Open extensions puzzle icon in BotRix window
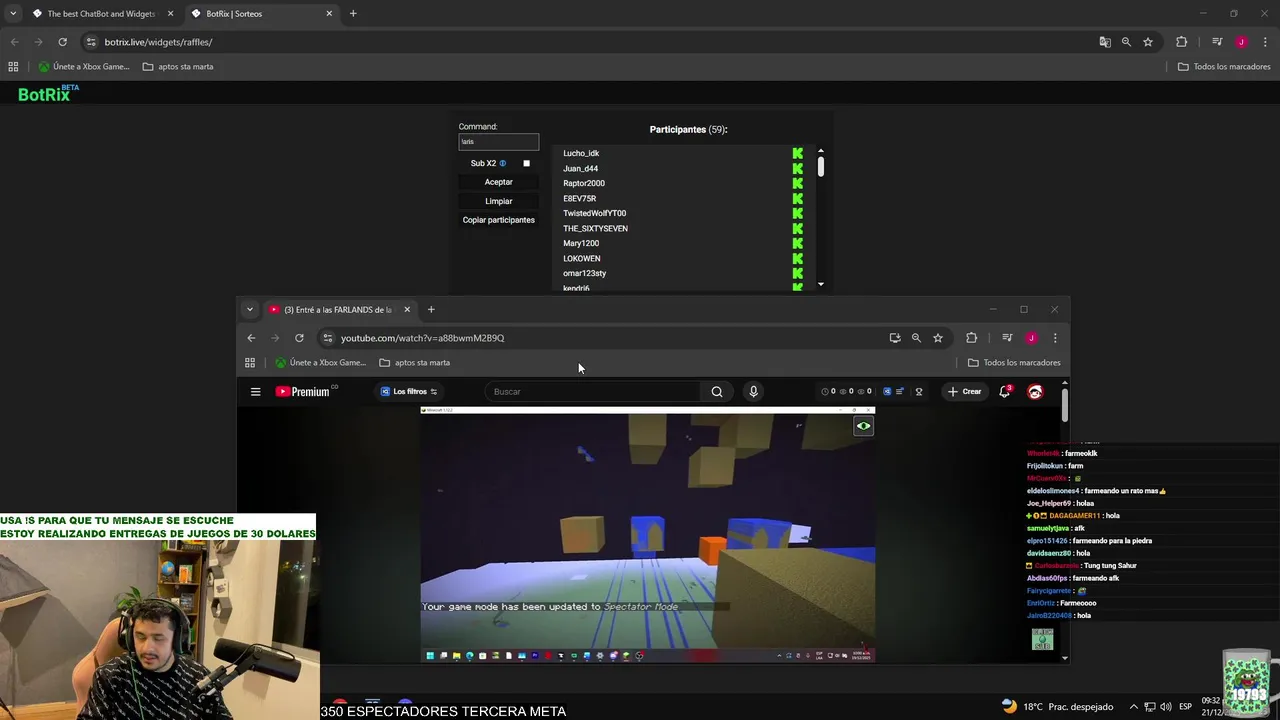Viewport: 1280px width, 720px height. [1181, 42]
